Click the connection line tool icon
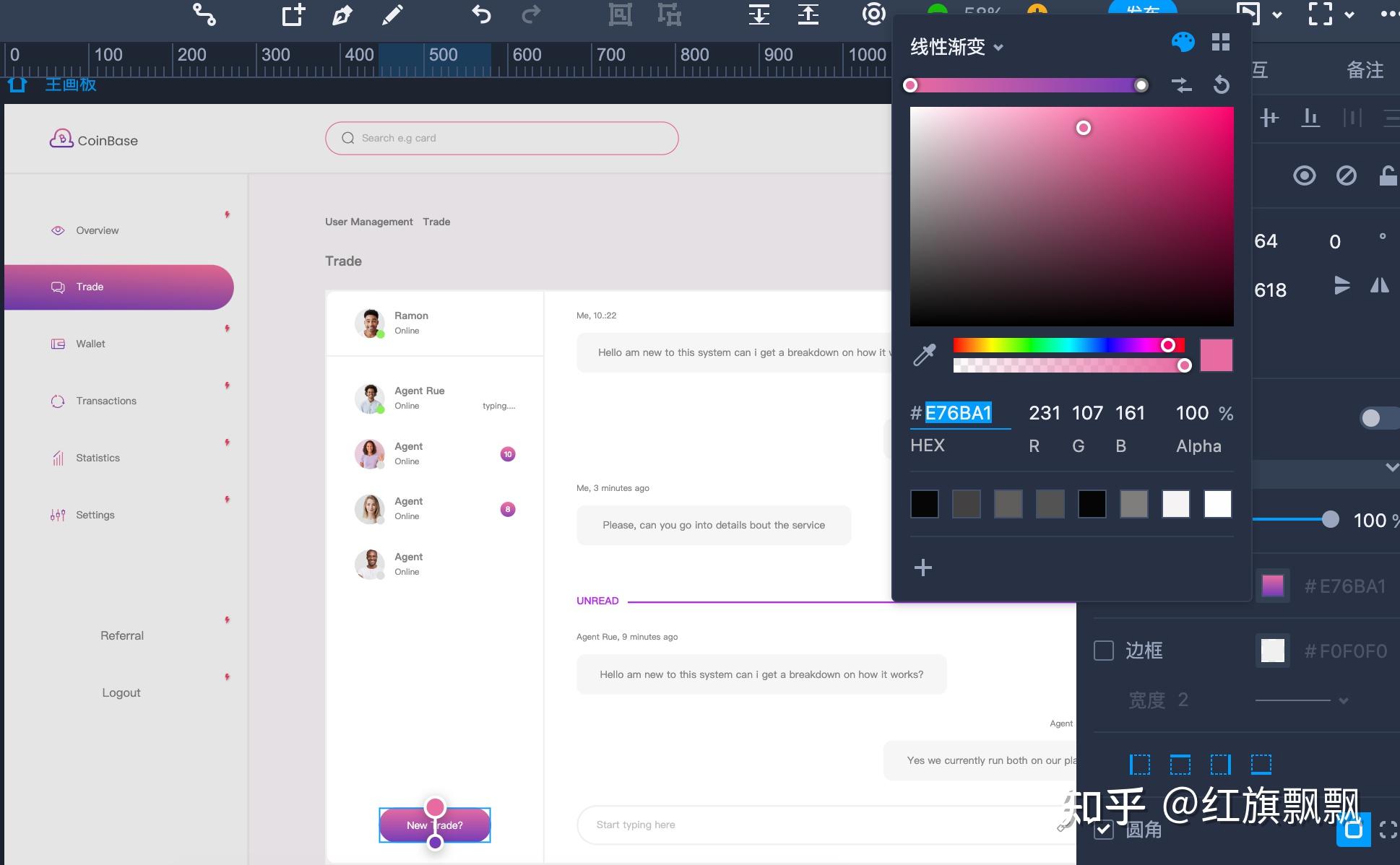 204,14
